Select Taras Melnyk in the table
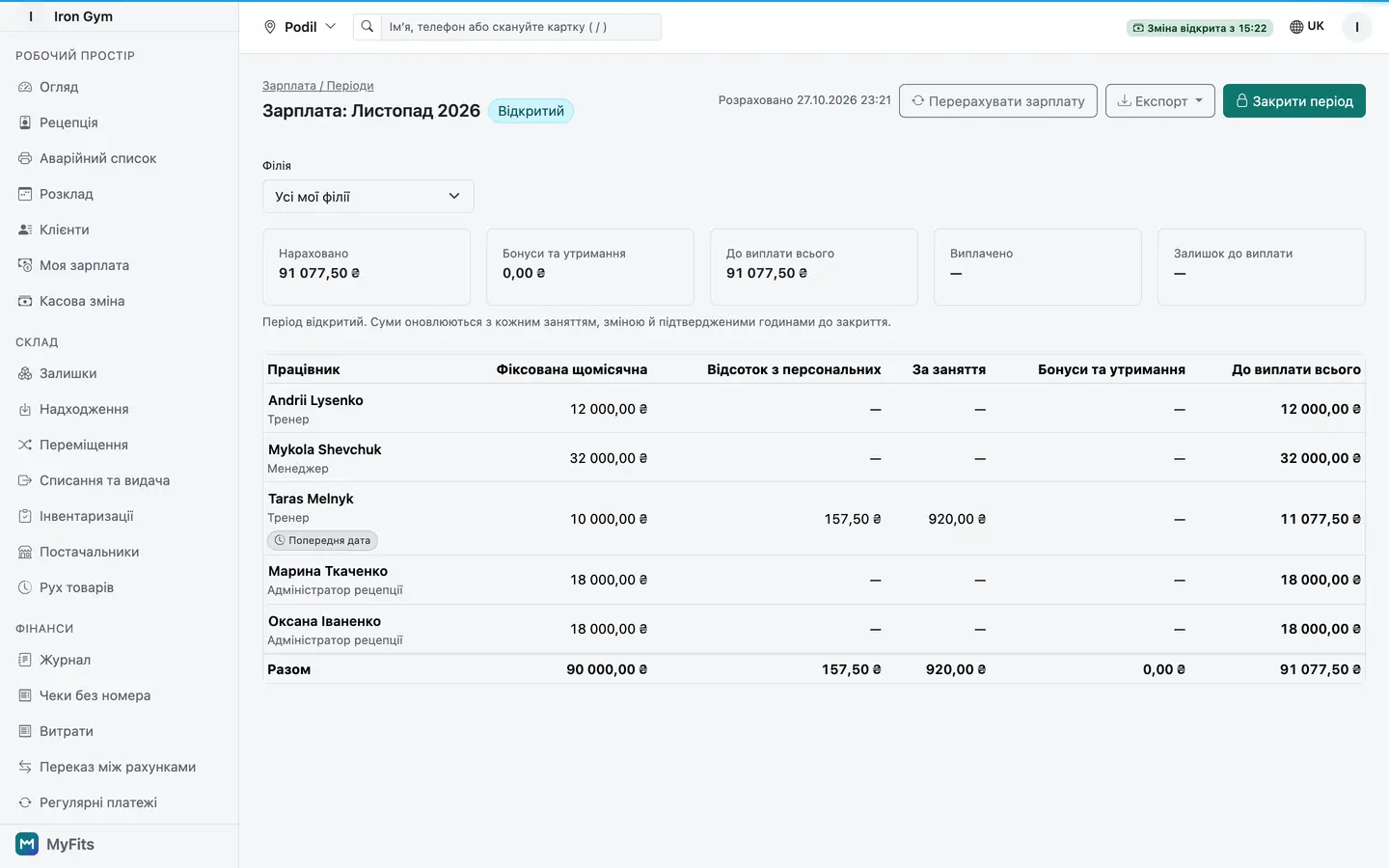This screenshot has height=868, width=1389. pos(311,499)
